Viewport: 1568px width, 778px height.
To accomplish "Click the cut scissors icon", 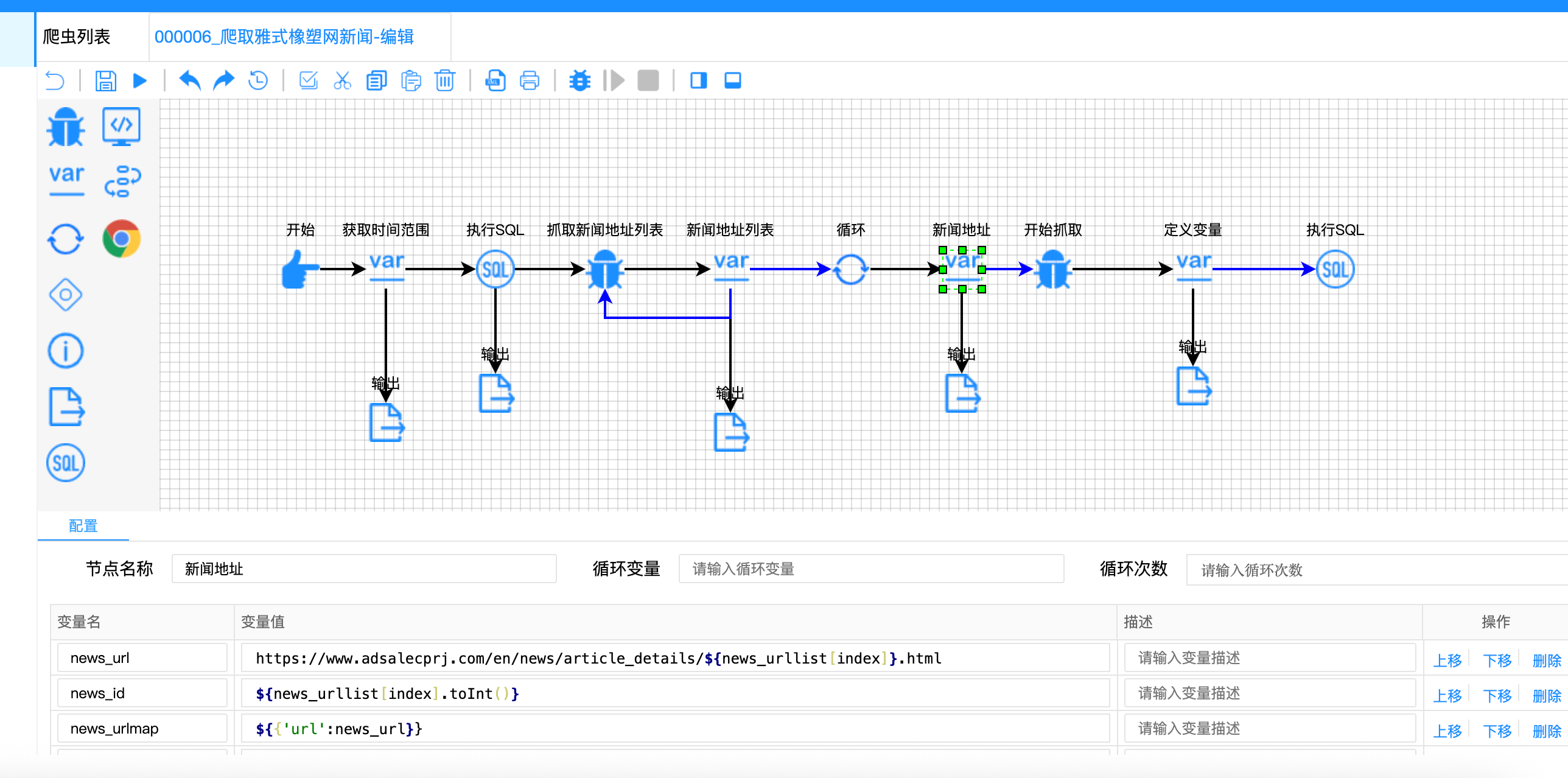I will coord(342,80).
